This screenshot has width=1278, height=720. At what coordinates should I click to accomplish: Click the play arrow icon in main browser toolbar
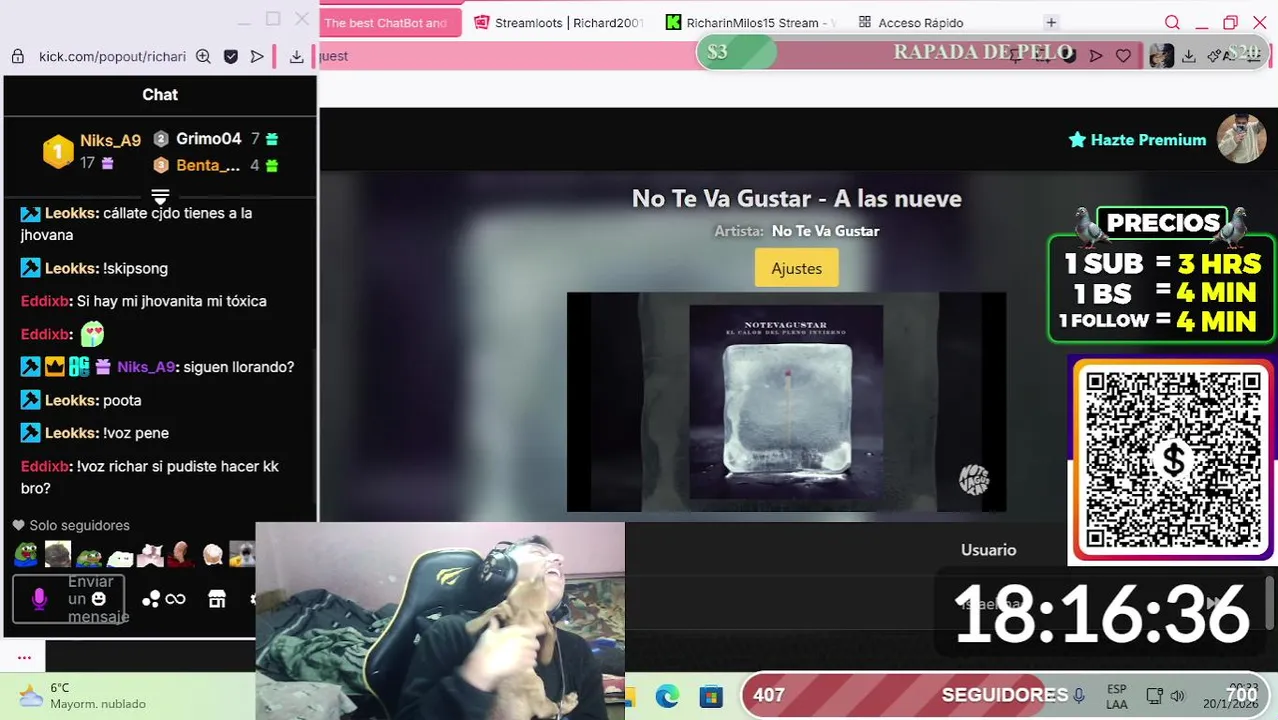tap(1096, 56)
